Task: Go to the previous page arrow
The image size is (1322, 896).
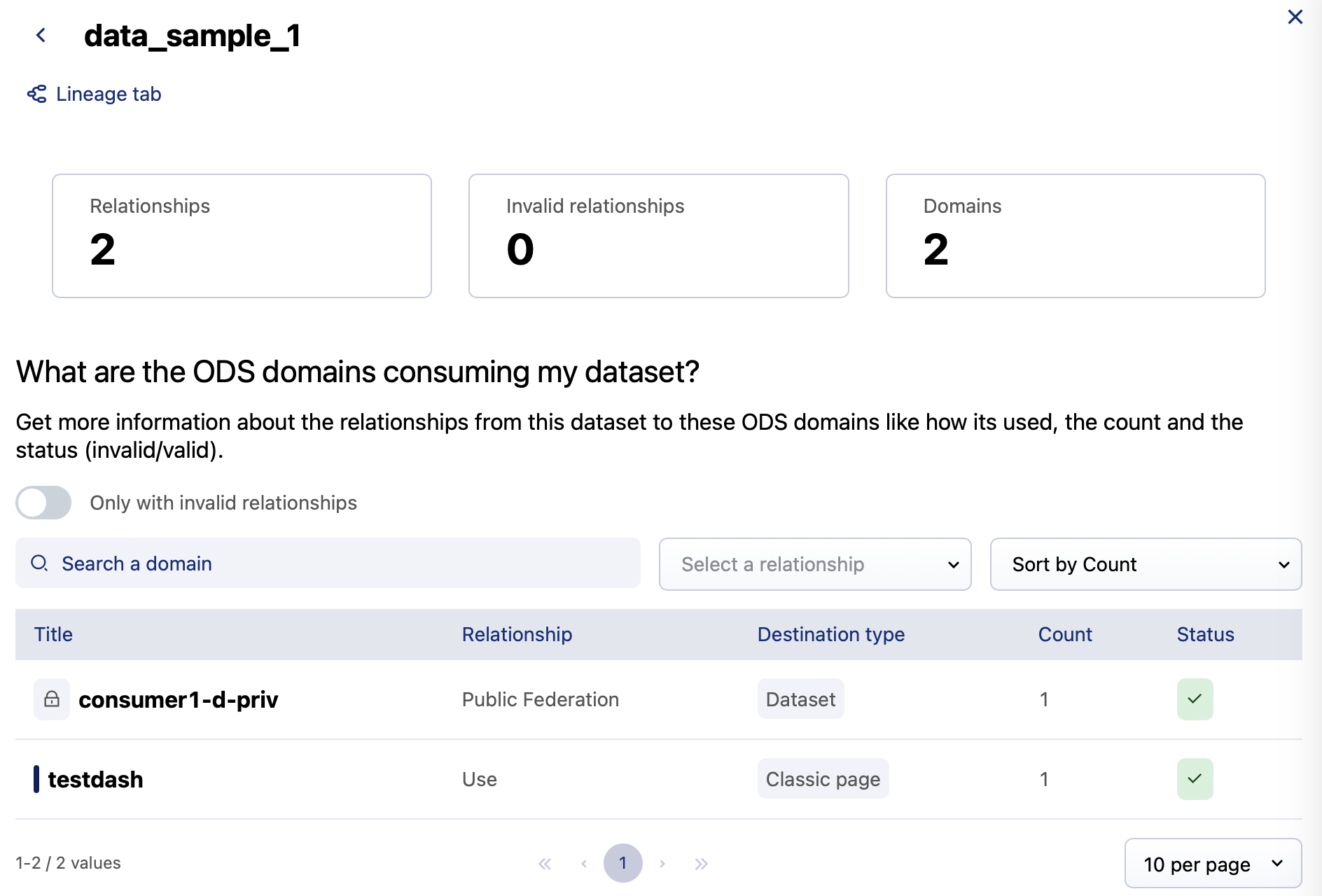Action: point(584,864)
